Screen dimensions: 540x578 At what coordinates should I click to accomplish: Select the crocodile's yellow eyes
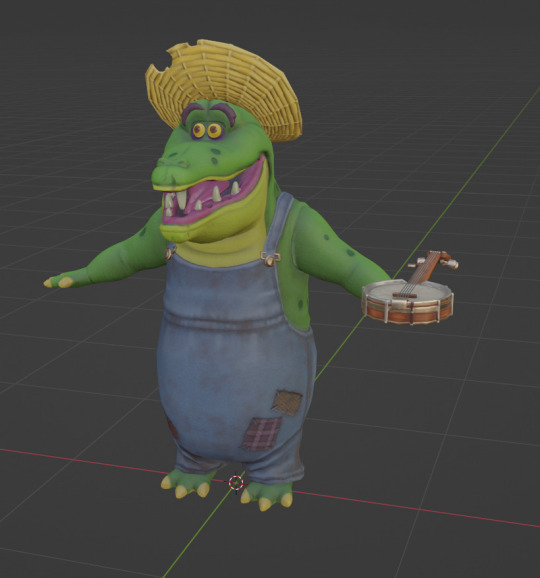coord(207,130)
